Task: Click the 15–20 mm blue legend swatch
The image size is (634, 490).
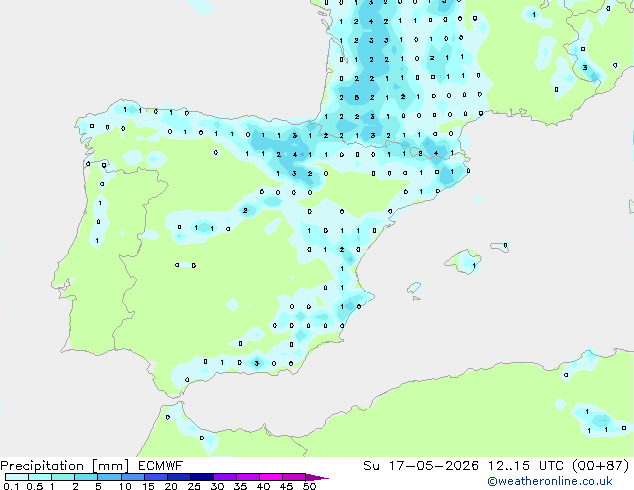Action: 156,477
